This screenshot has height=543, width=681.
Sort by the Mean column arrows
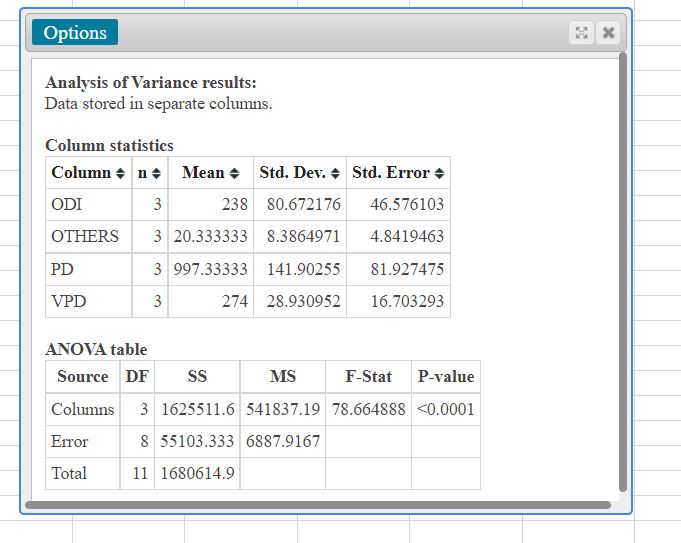coord(234,173)
